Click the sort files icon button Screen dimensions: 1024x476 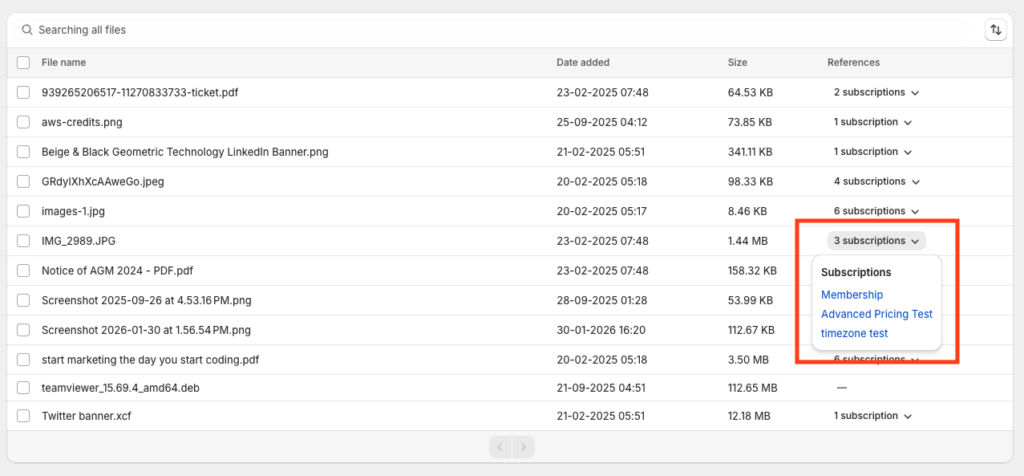(x=995, y=30)
